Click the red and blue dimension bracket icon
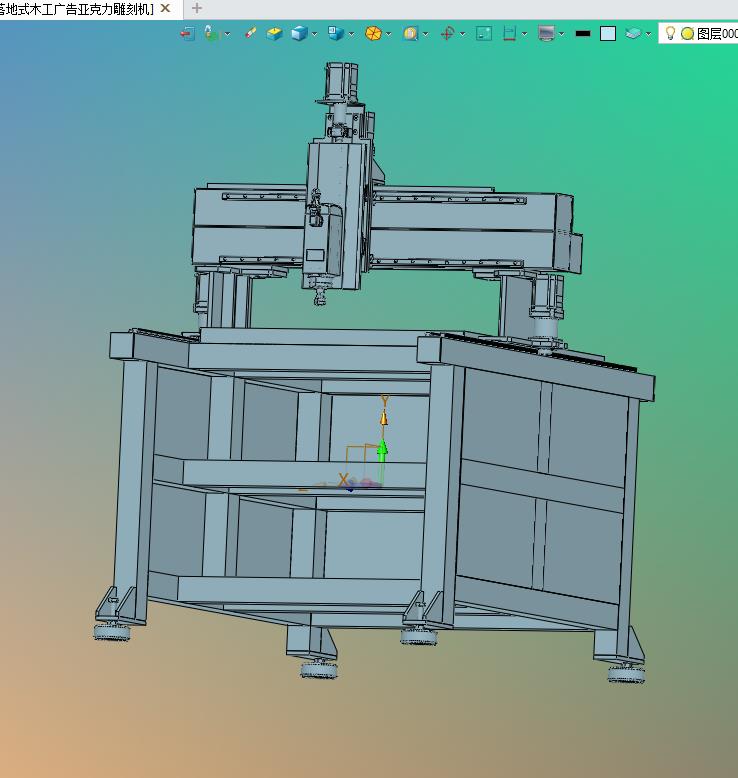 510,33
